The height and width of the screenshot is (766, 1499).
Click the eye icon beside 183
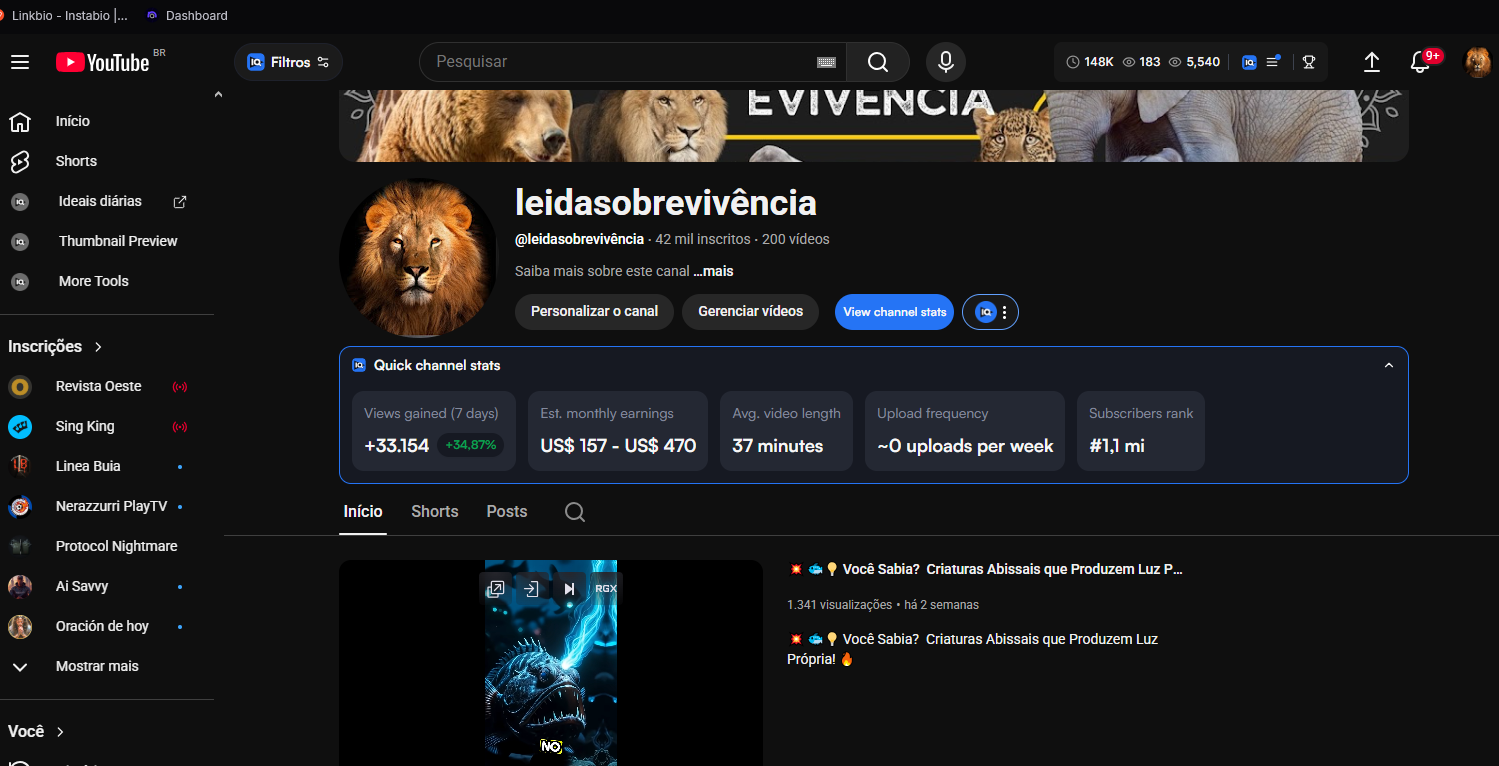1129,62
